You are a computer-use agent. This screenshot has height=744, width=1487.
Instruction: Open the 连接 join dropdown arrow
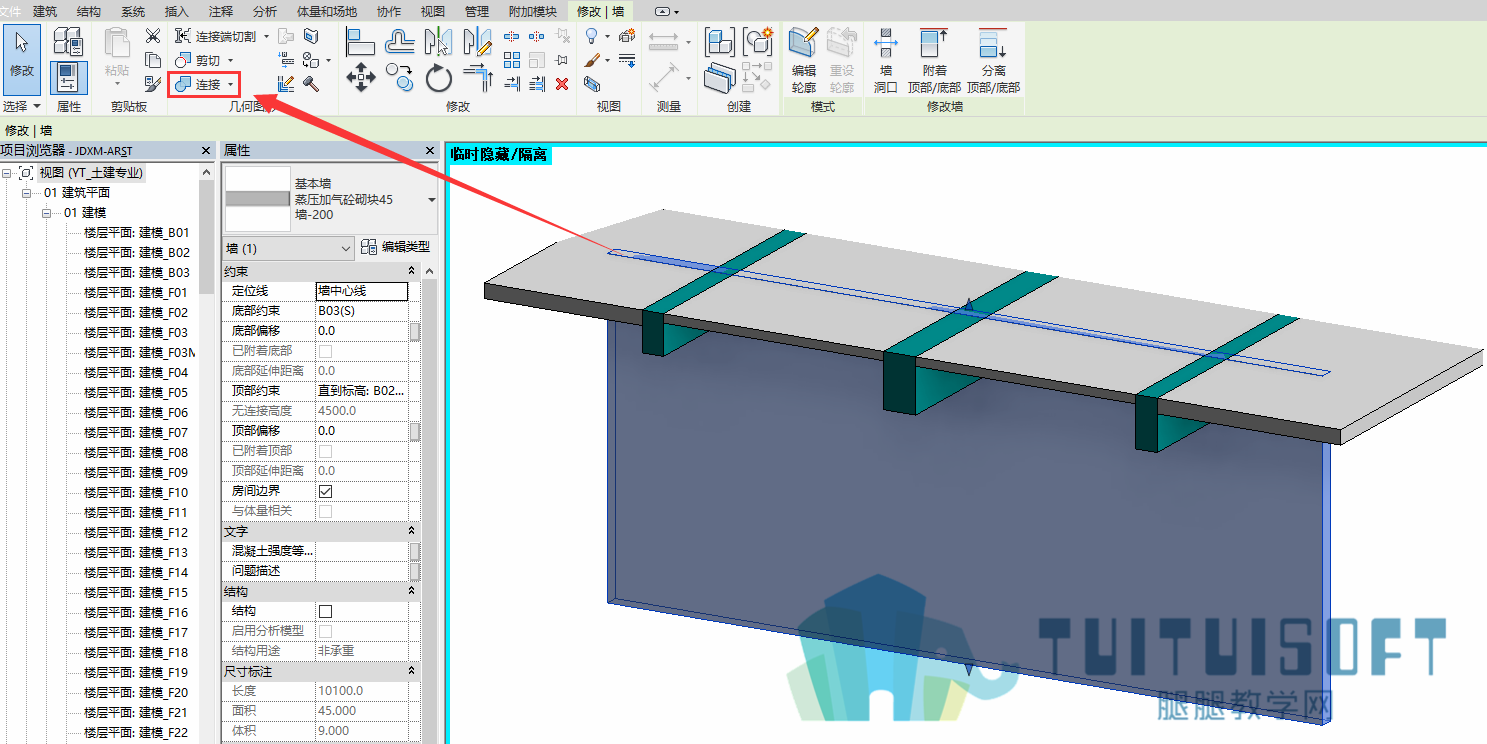pyautogui.click(x=230, y=86)
